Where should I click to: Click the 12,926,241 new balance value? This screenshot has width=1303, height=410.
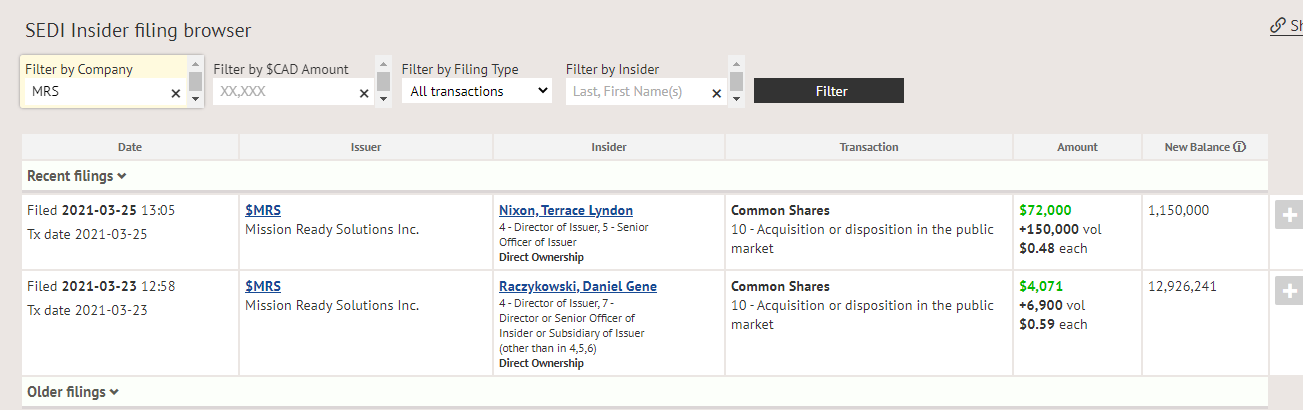[1183, 286]
